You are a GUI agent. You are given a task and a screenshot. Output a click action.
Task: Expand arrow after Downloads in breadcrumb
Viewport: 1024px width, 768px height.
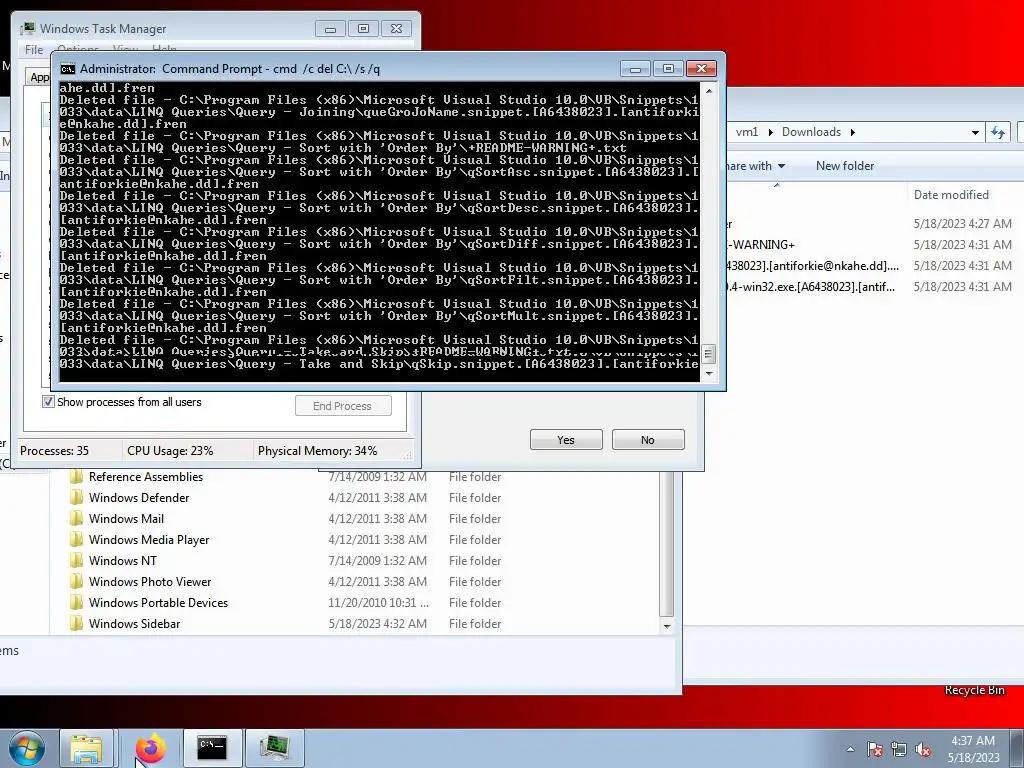coord(852,132)
